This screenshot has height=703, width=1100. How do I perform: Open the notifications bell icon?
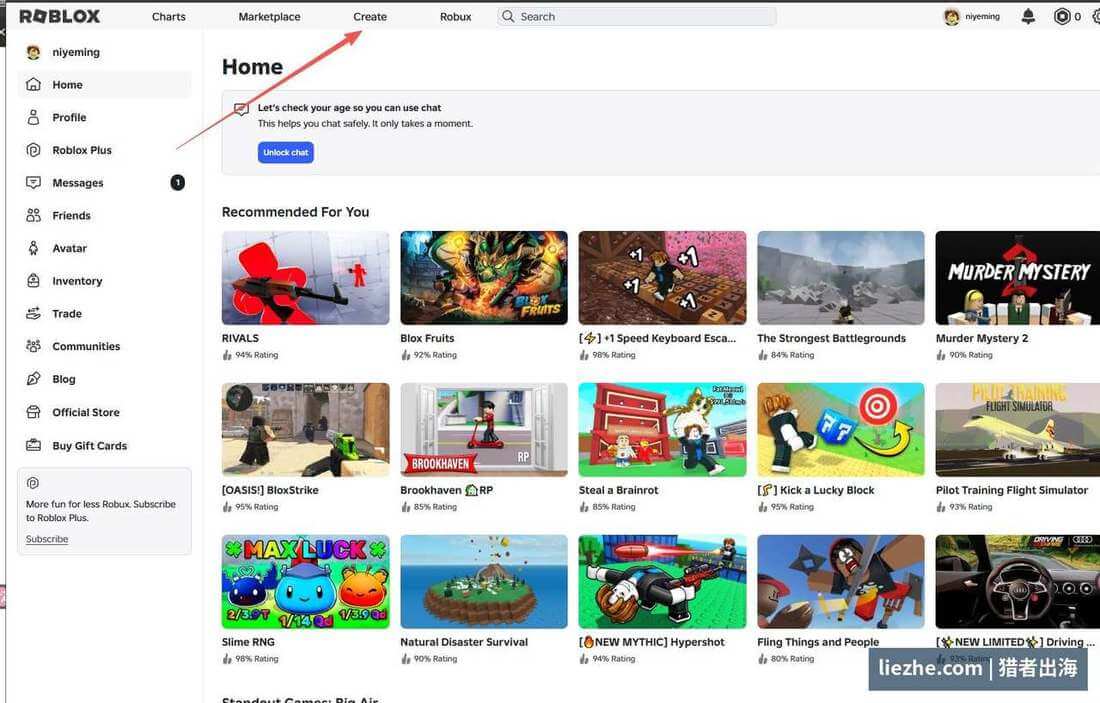click(x=1028, y=16)
